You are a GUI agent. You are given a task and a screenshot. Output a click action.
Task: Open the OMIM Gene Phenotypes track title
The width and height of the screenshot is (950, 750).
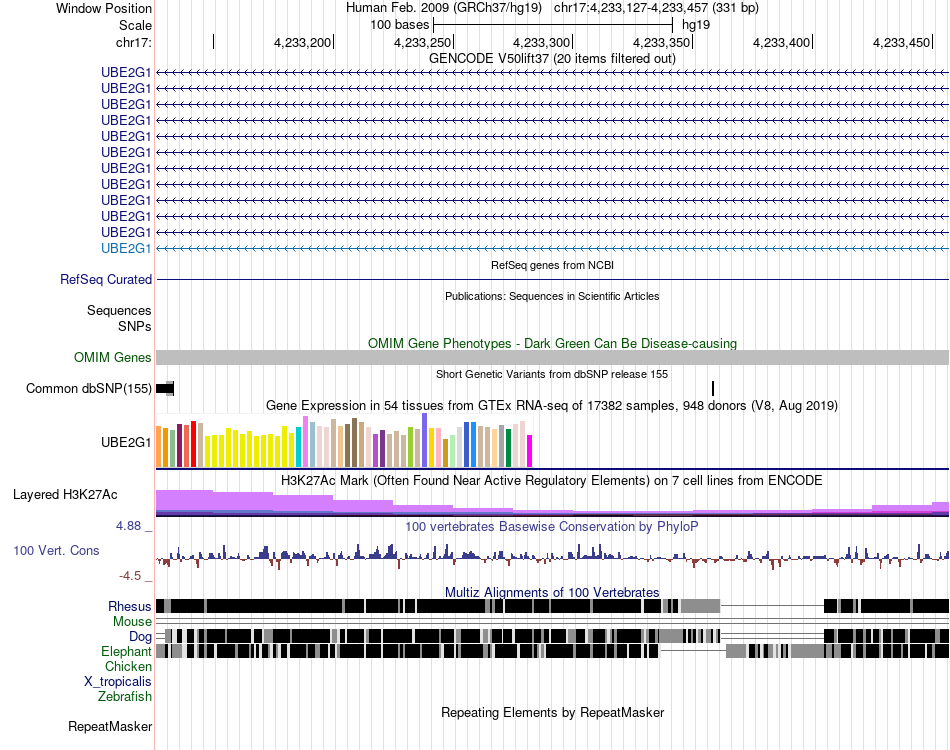(552, 343)
